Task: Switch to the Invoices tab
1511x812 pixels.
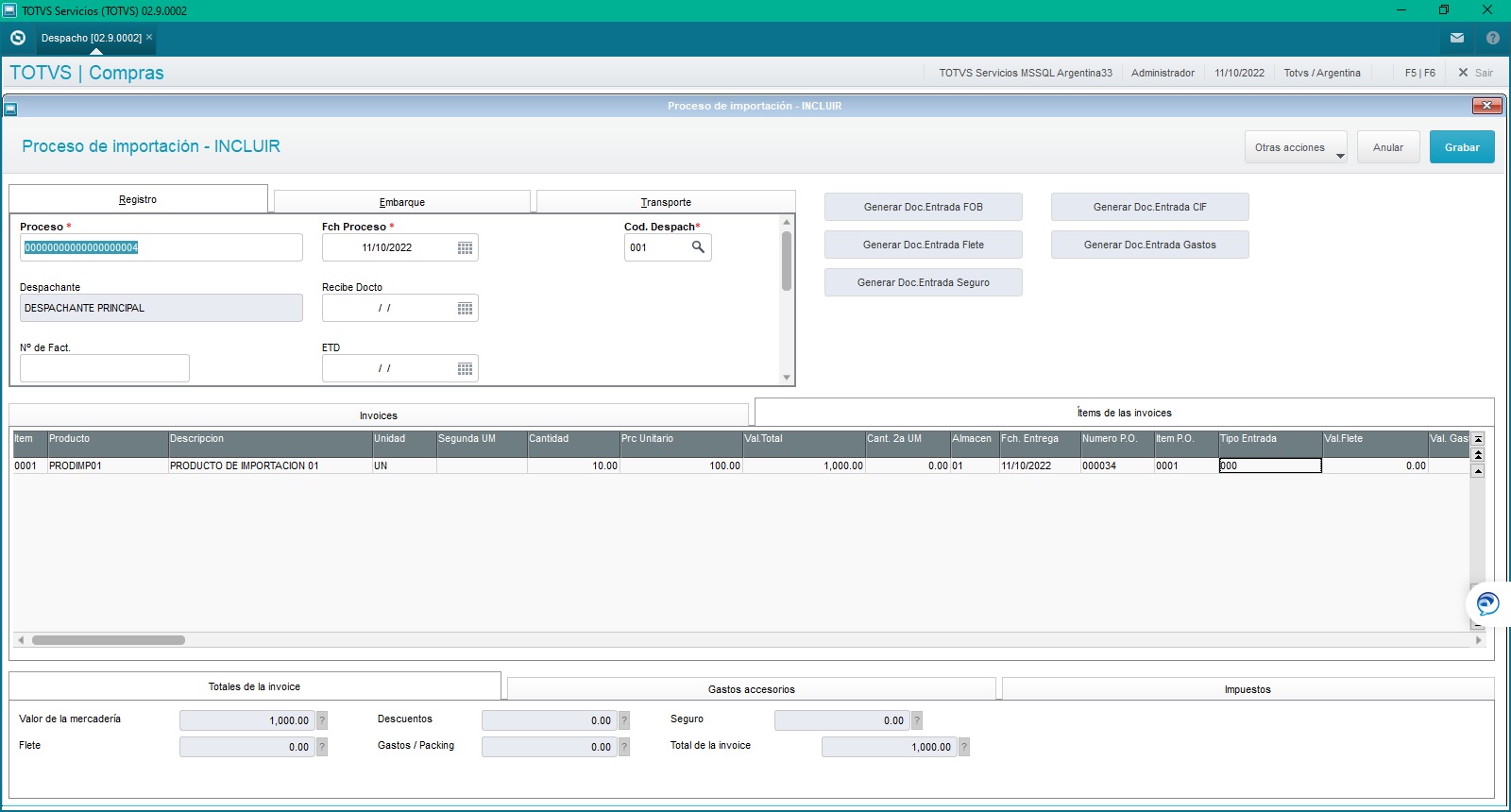Action: click(x=379, y=415)
